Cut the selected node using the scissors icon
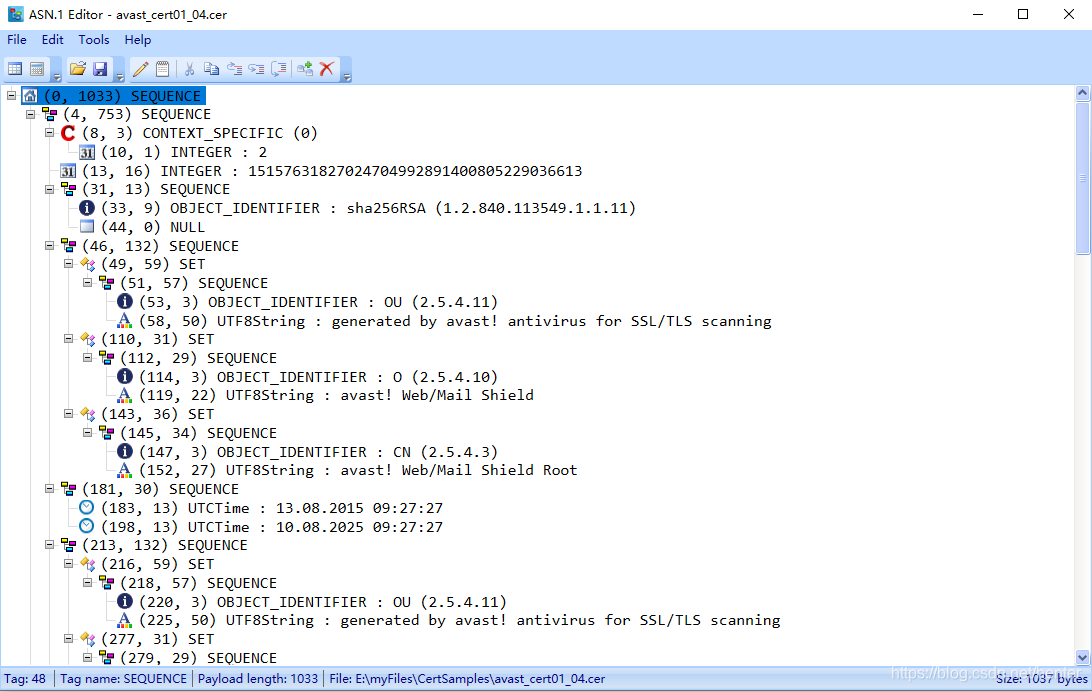 (x=188, y=68)
